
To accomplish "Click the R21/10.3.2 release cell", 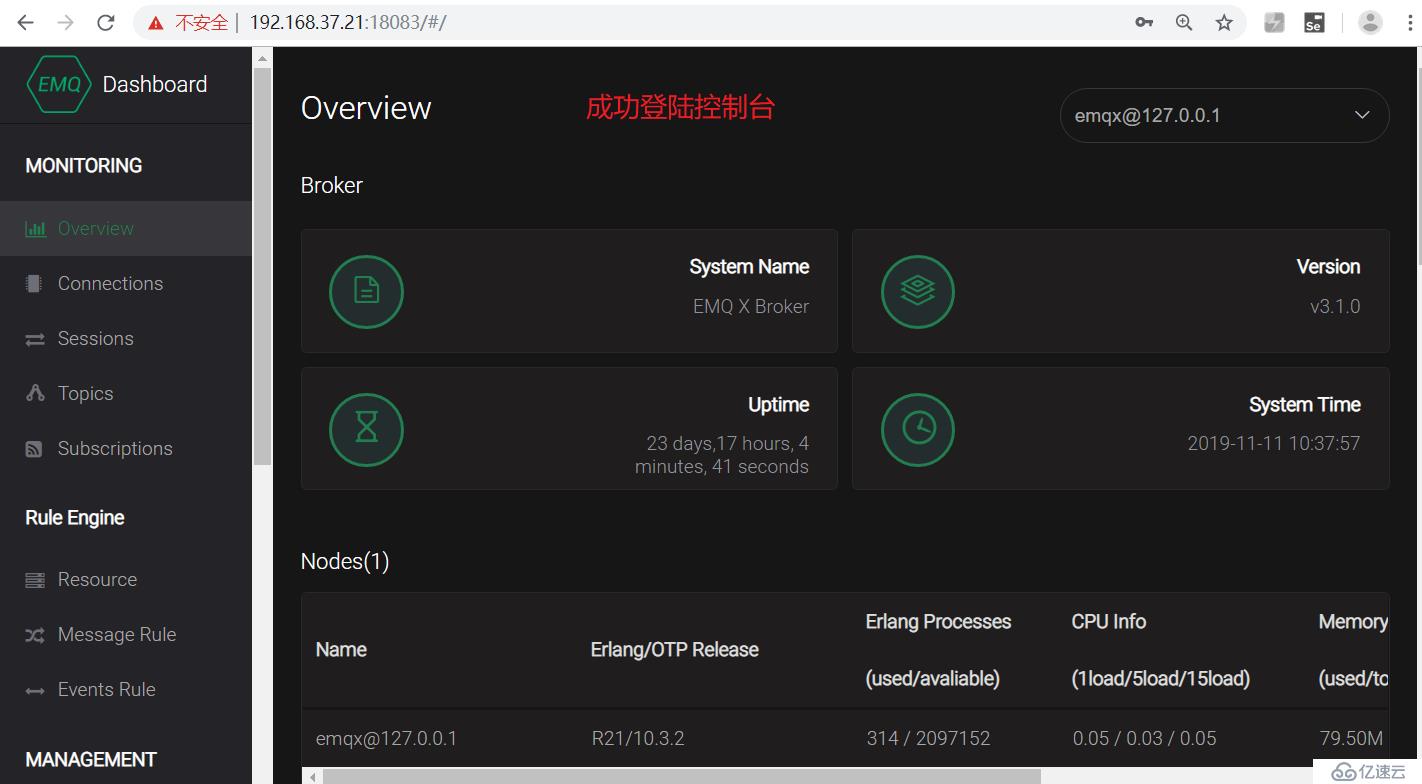I will pyautogui.click(x=638, y=738).
